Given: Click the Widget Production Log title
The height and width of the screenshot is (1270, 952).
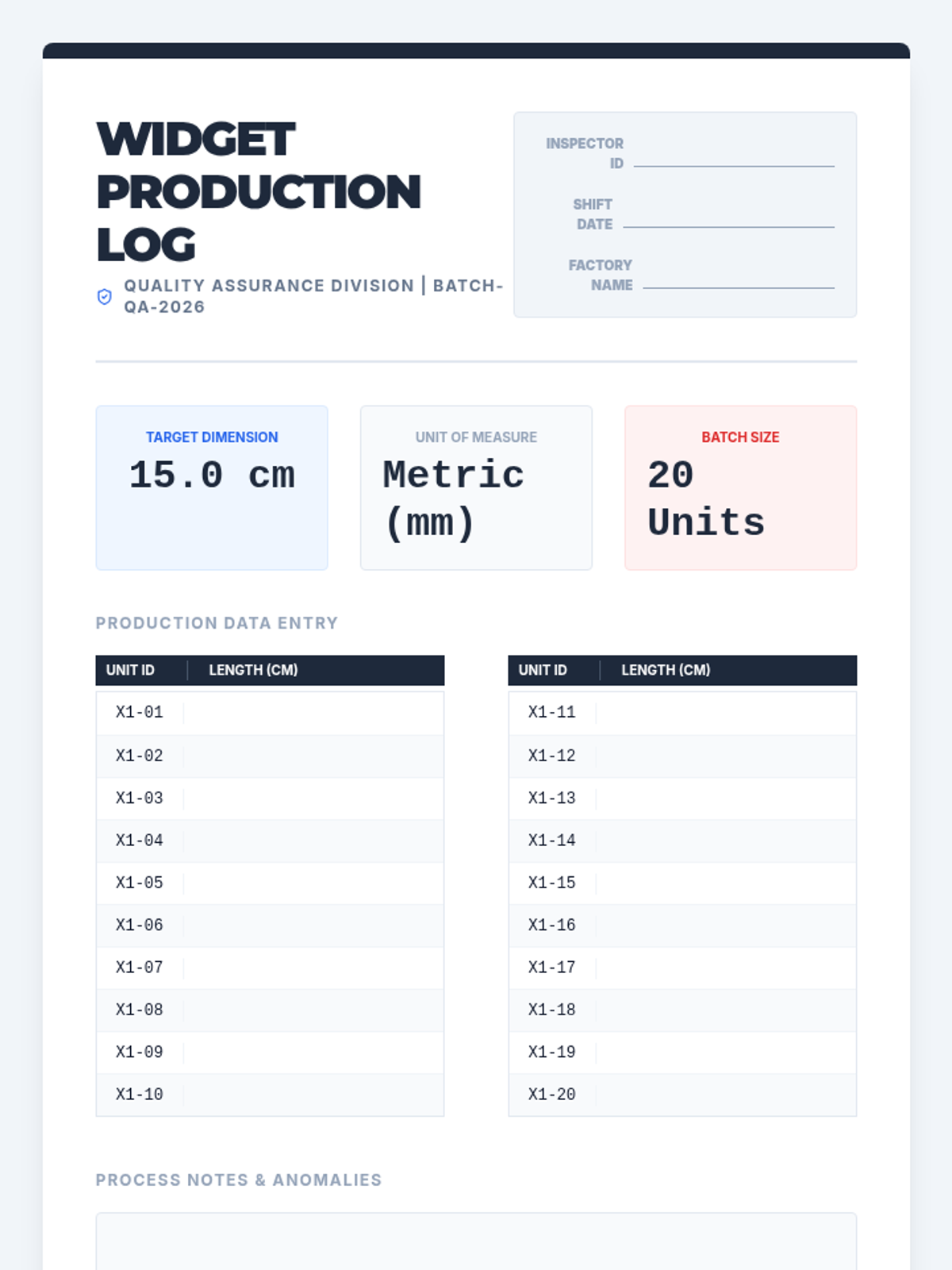Looking at the screenshot, I should pyautogui.click(x=258, y=191).
